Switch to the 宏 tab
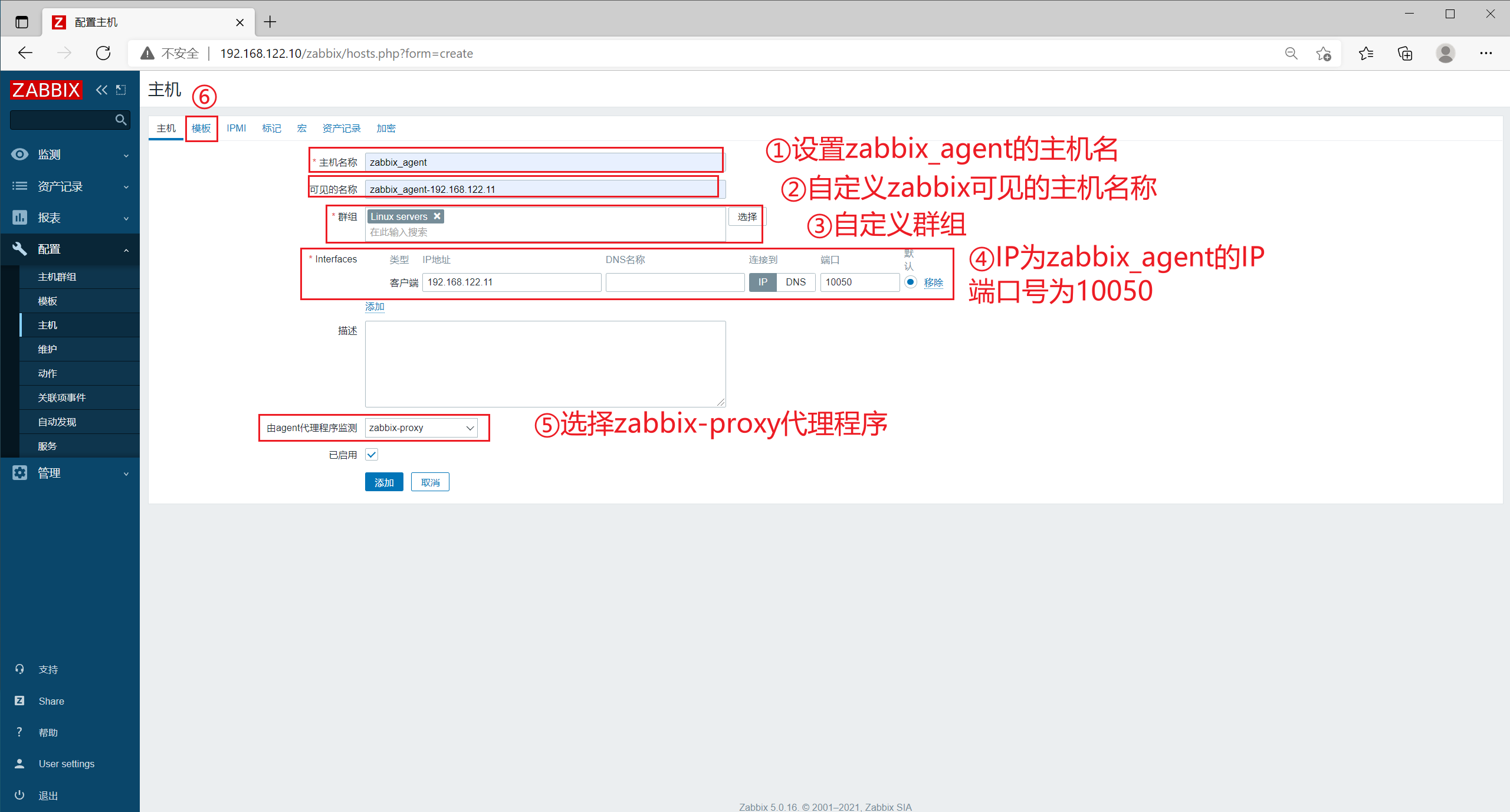 tap(302, 129)
